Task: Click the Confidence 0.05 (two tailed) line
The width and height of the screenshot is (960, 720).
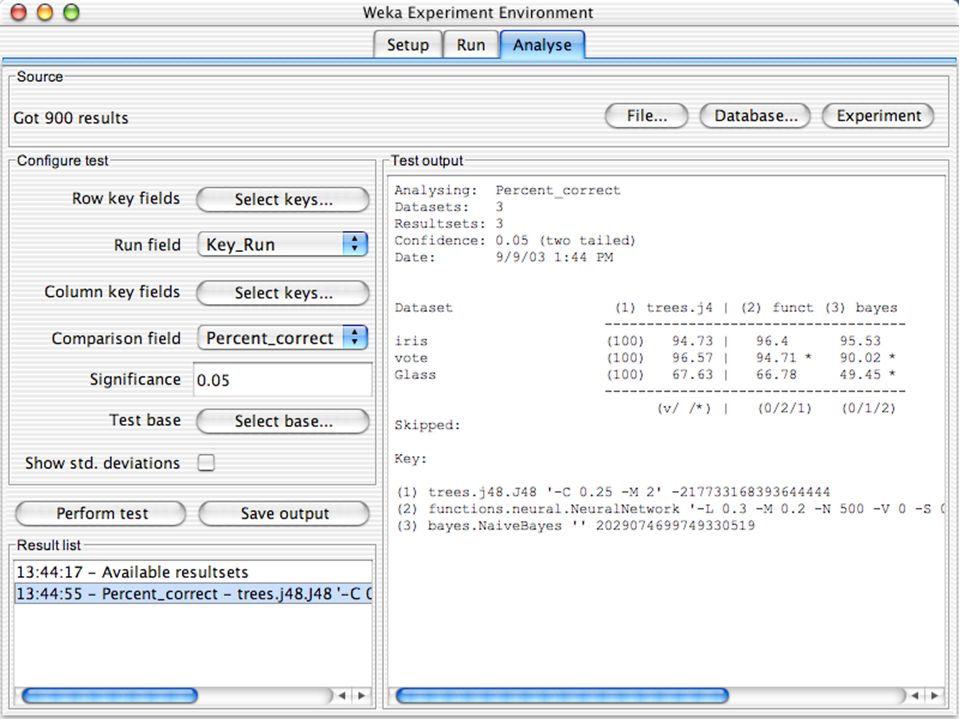Action: point(515,240)
